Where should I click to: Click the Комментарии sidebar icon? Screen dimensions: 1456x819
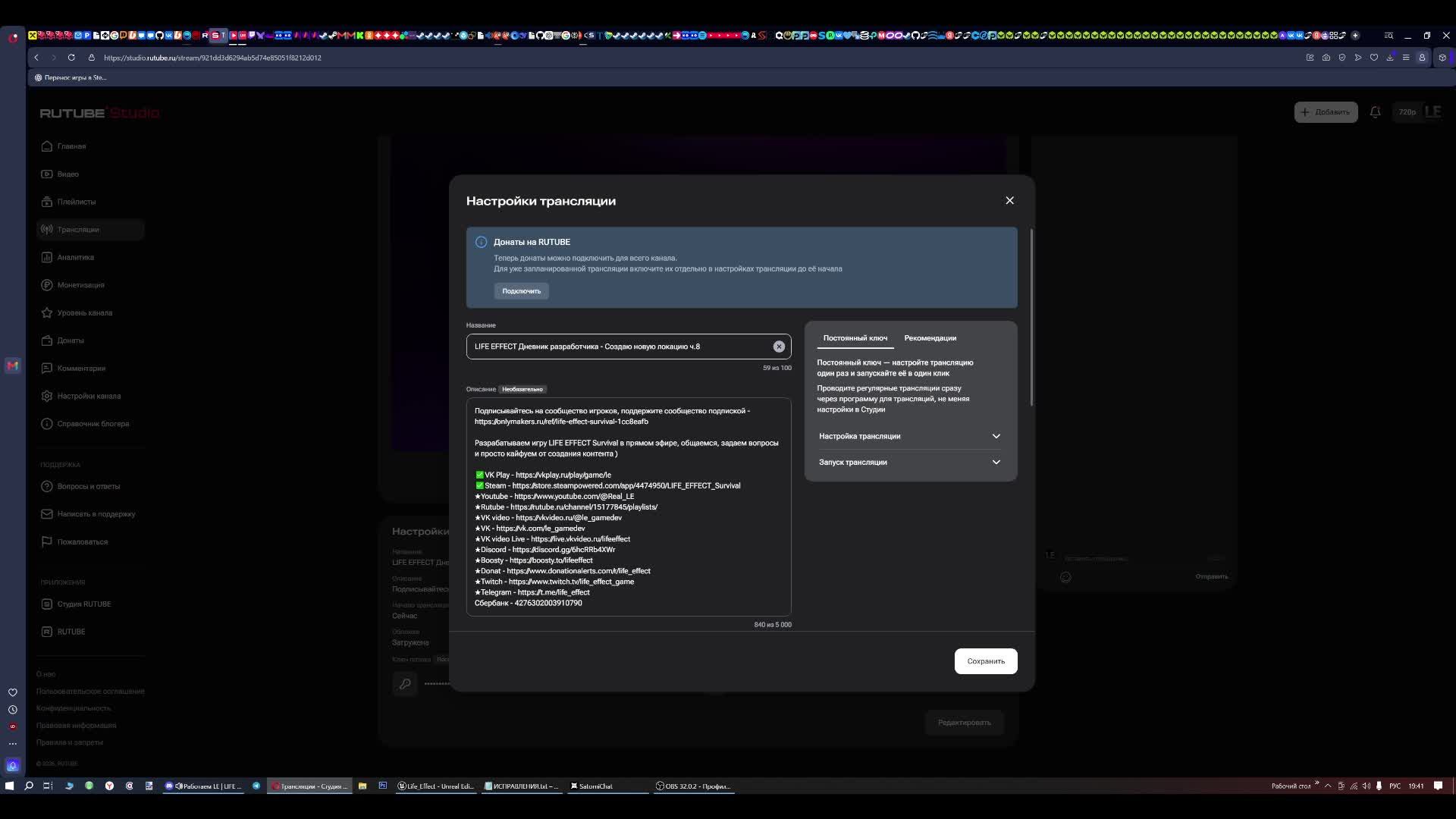pyautogui.click(x=47, y=369)
